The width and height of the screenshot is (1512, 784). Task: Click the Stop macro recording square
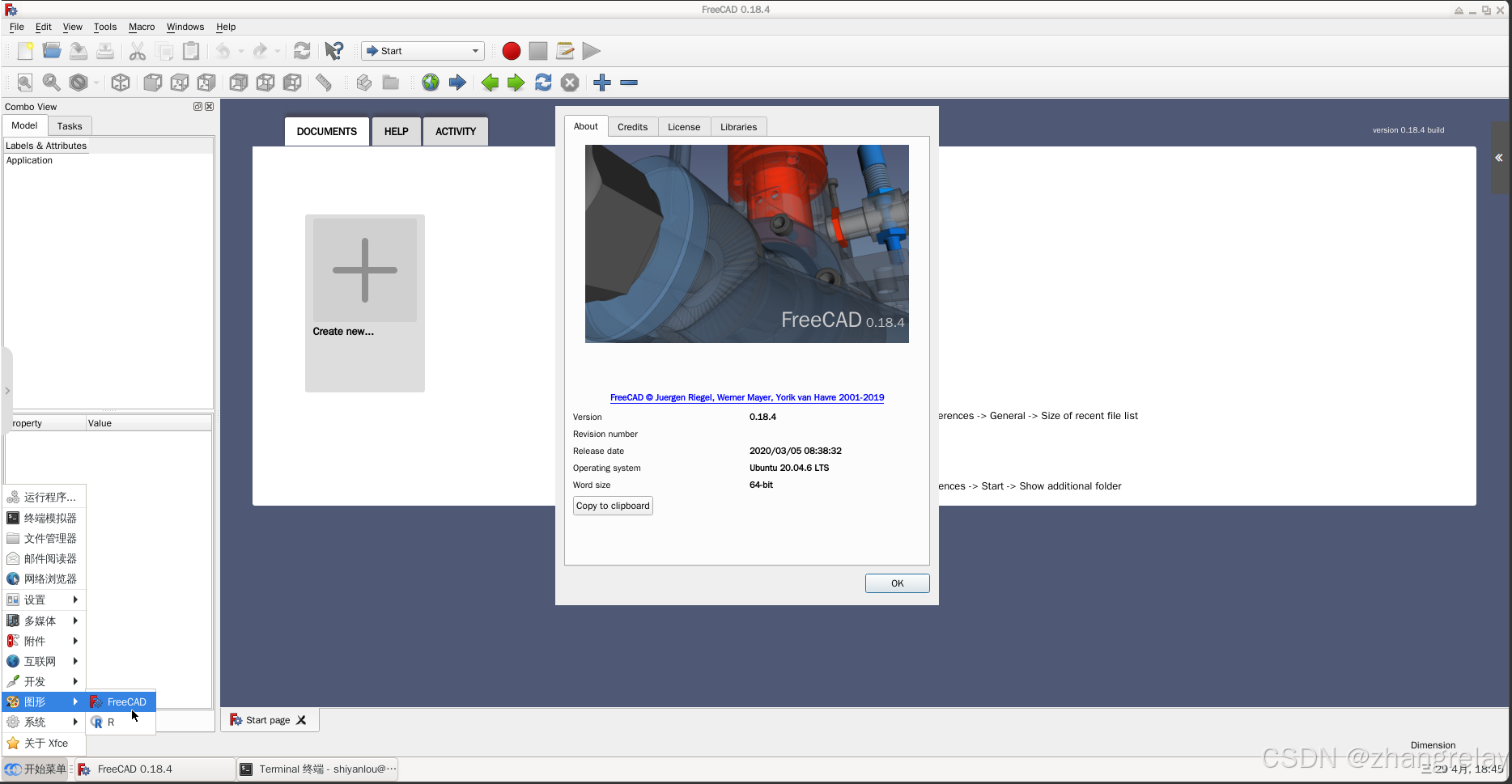coord(538,51)
